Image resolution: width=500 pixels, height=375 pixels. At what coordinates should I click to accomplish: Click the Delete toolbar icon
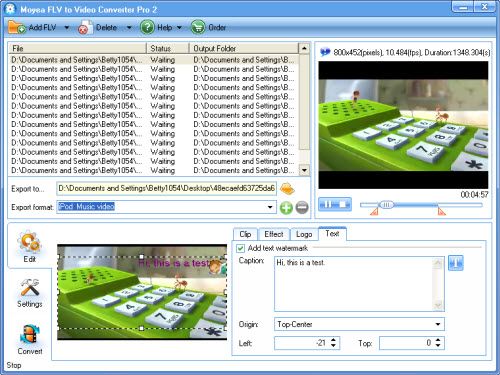[85, 28]
